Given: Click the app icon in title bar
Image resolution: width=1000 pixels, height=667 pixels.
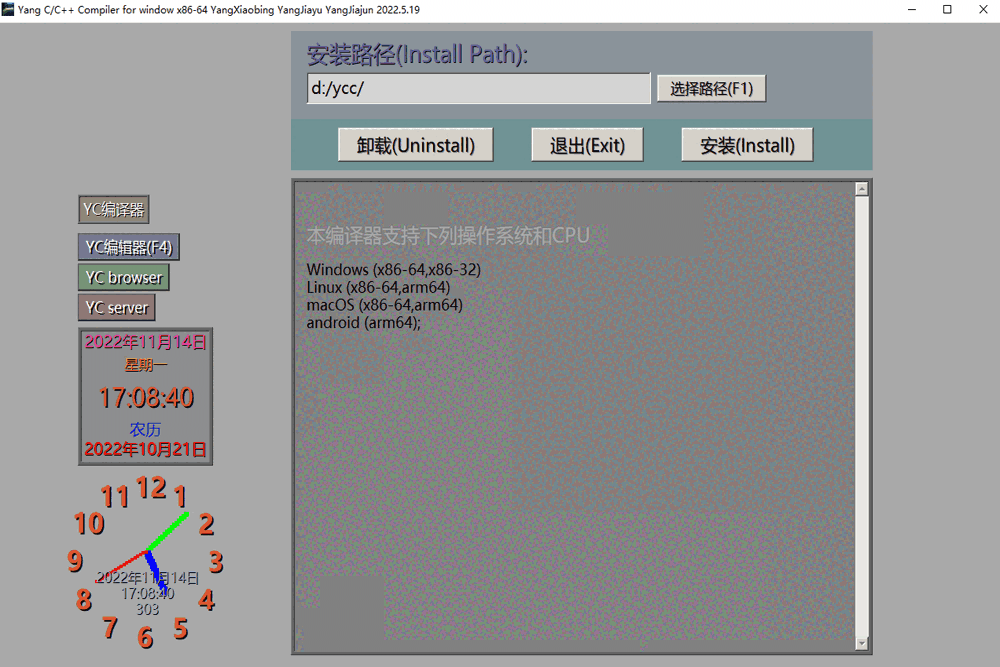Looking at the screenshot, I should coord(8,9).
